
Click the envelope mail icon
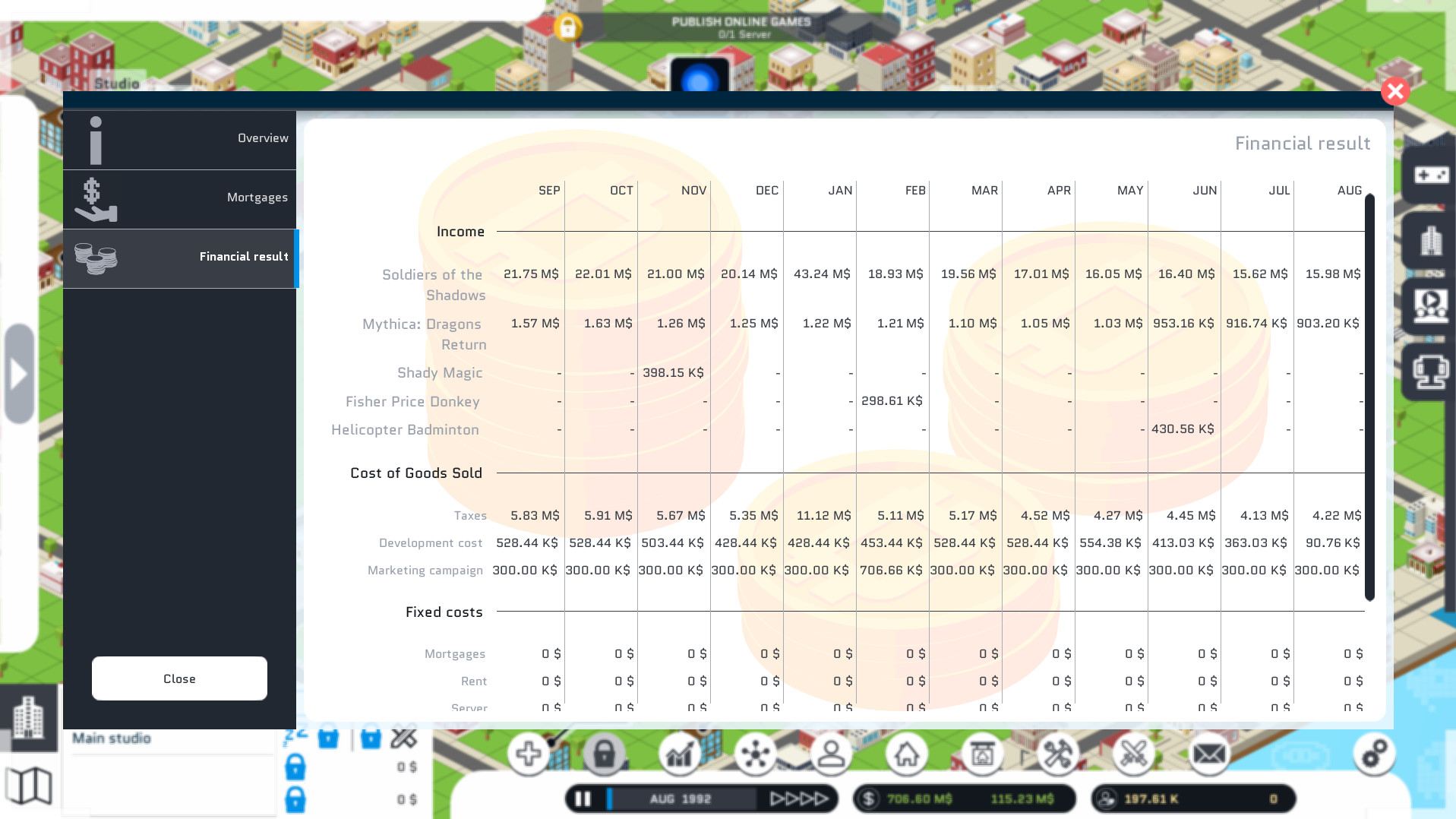[x=1208, y=754]
